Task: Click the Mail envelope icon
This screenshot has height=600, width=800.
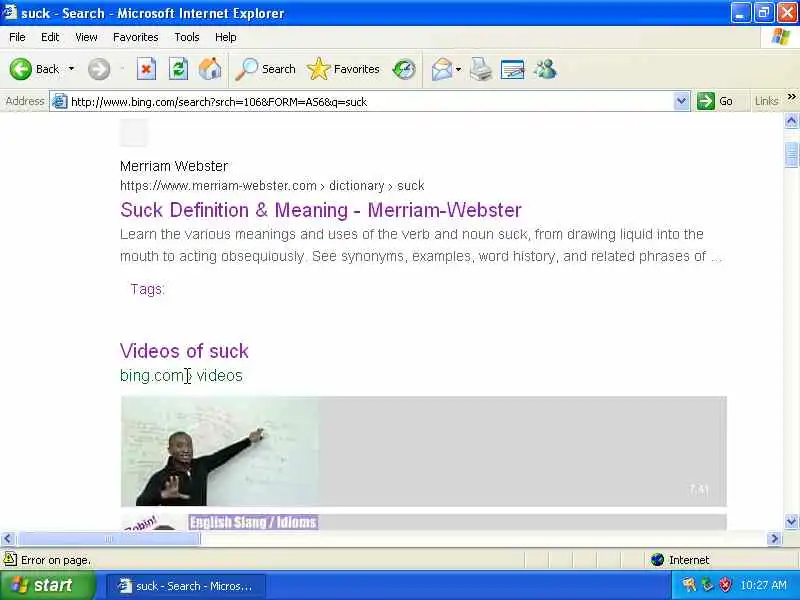Action: 442,69
